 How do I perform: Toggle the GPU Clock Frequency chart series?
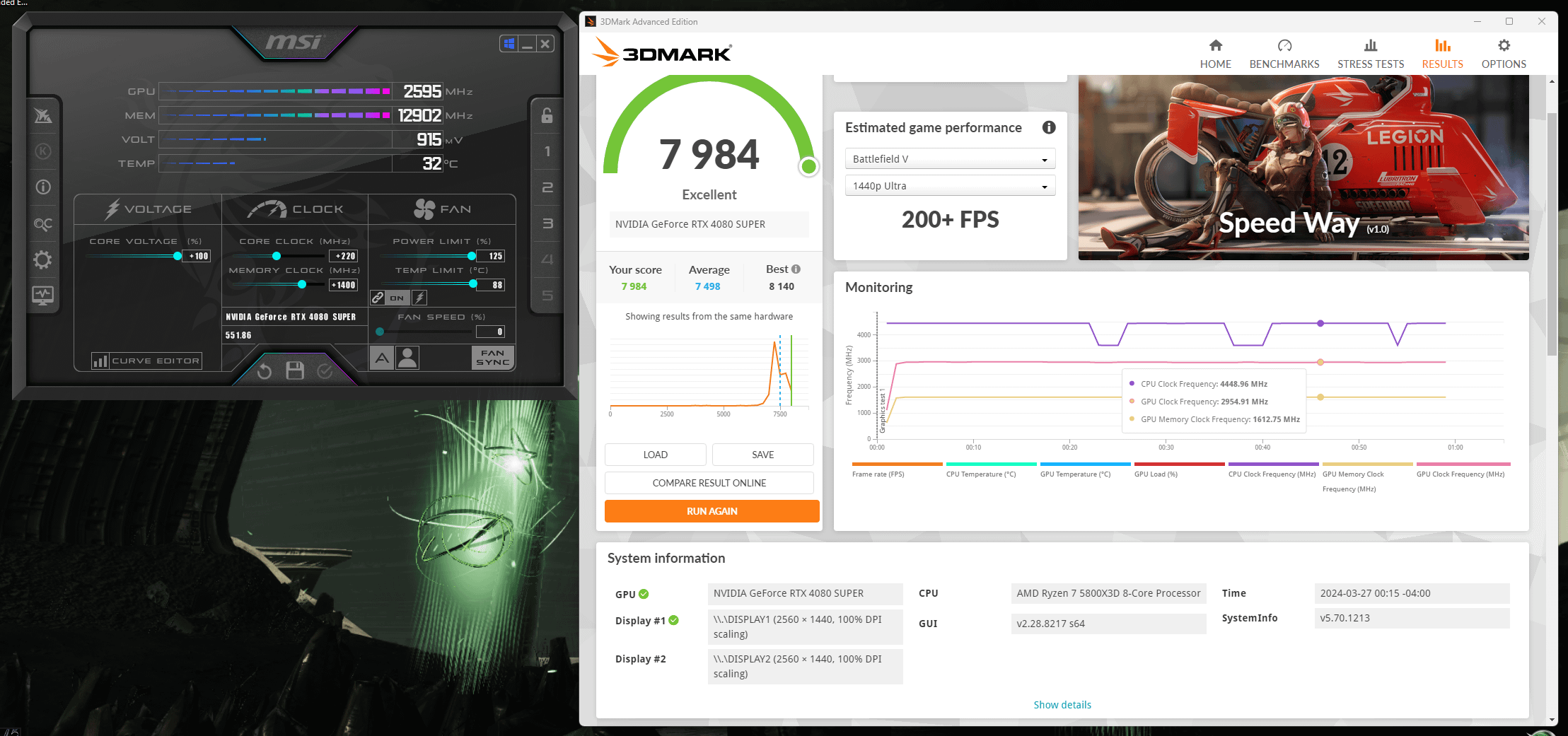[x=1462, y=470]
